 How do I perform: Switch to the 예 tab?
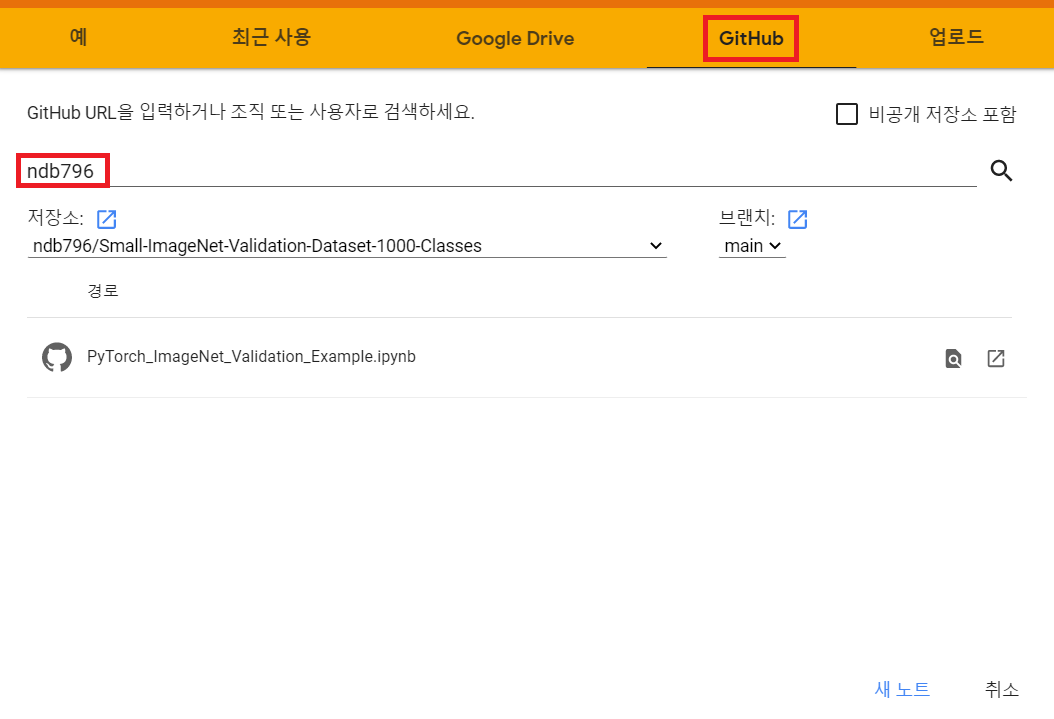78,37
